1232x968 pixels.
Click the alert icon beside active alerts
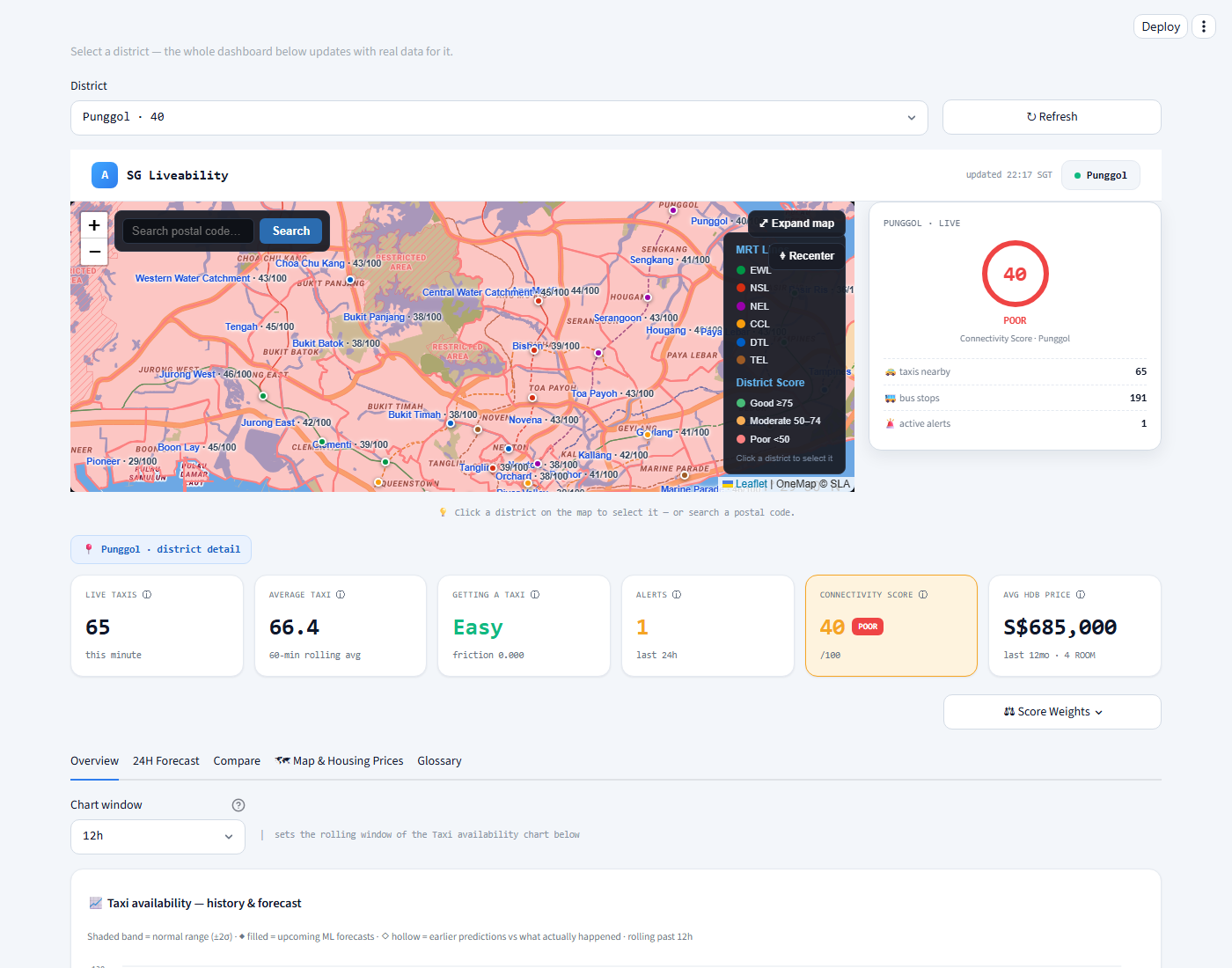click(891, 424)
